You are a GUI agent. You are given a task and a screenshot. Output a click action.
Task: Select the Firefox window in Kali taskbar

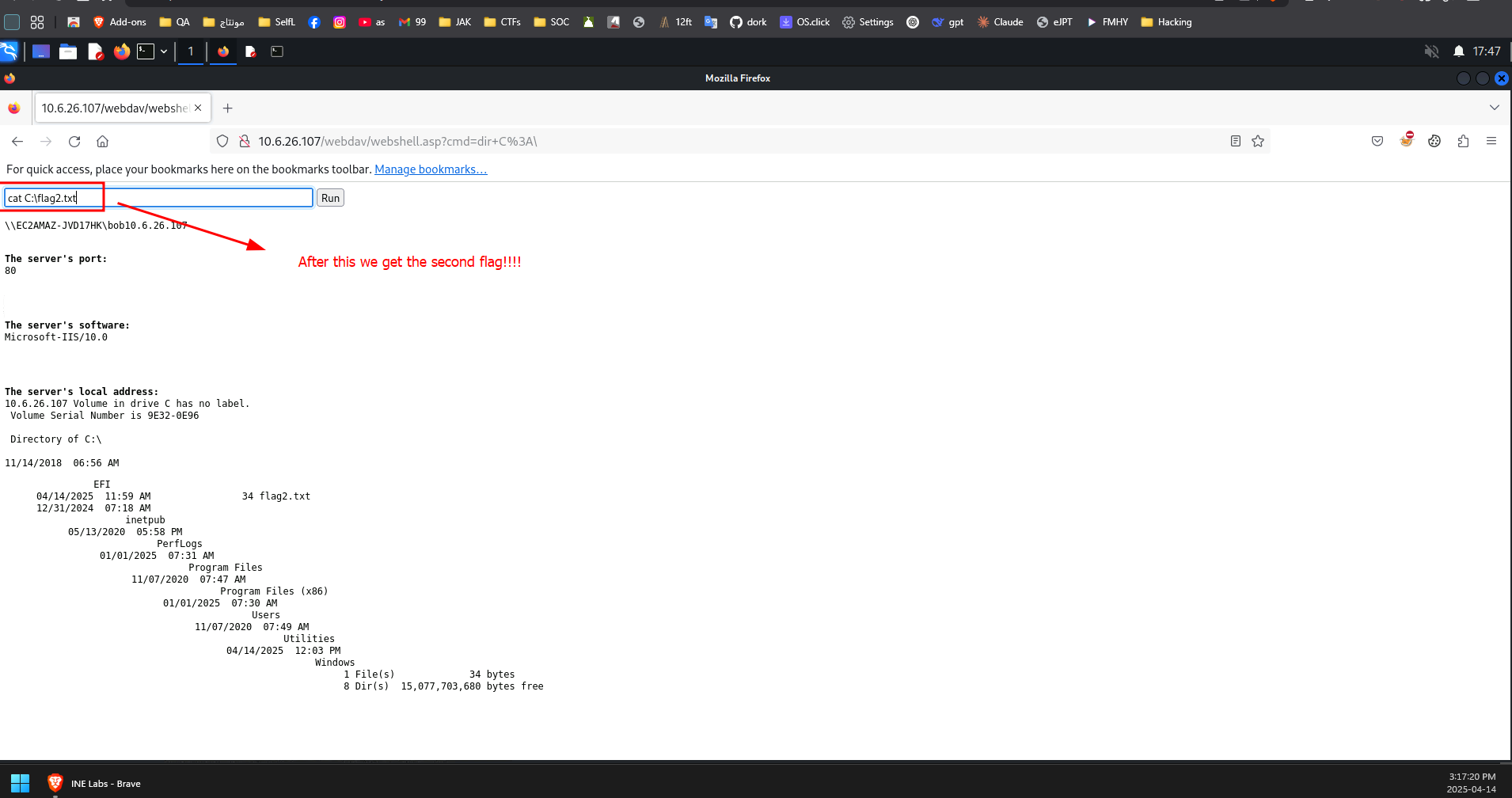click(x=223, y=51)
